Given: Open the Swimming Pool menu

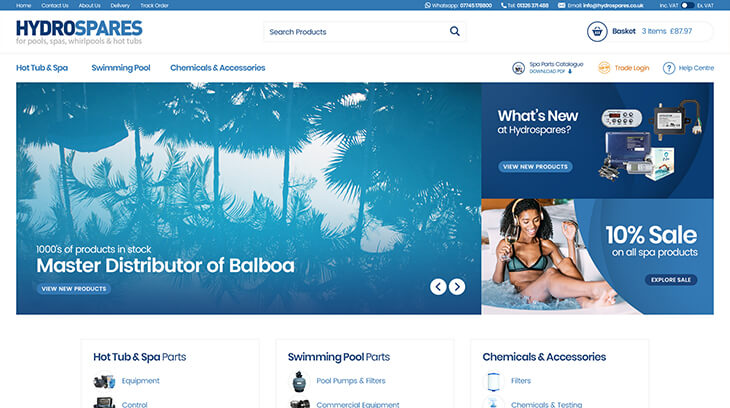Looking at the screenshot, I should coord(121,68).
